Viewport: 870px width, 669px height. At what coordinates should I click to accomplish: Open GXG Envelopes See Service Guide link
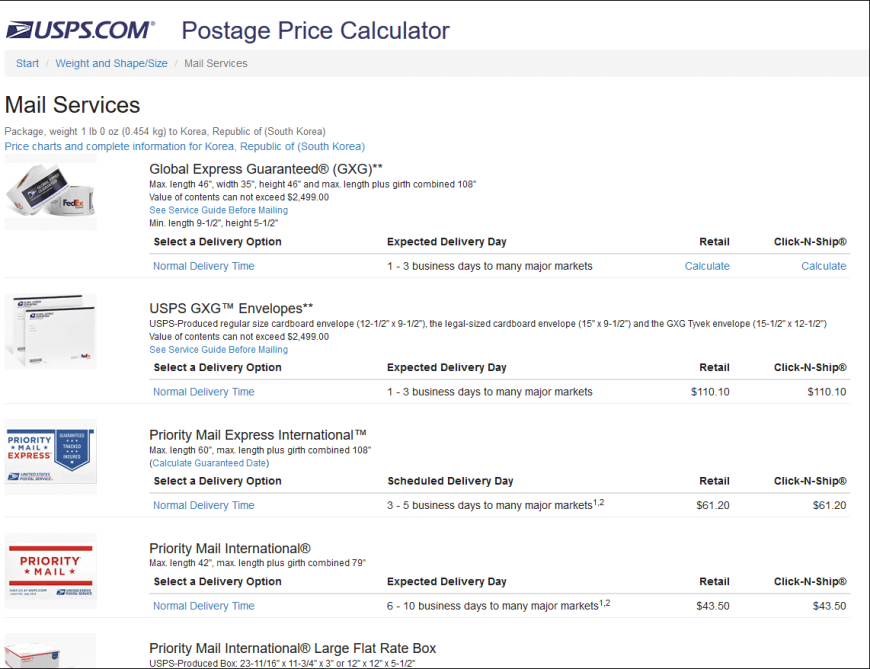[x=218, y=349]
